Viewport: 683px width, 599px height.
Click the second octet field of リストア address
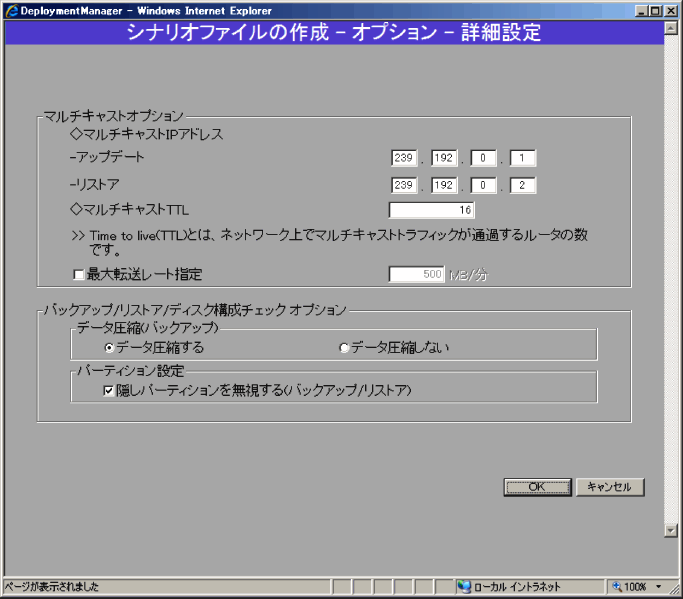[x=444, y=185]
